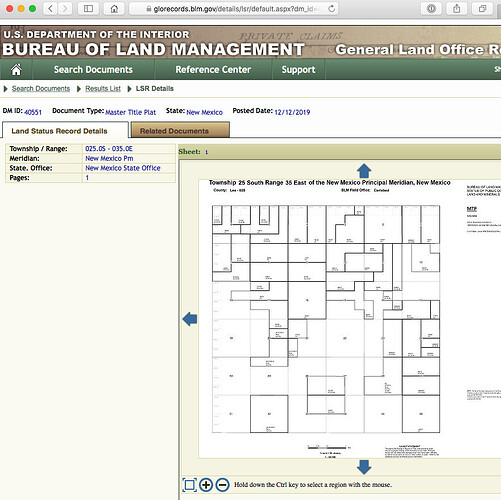Open the browser home page icon

coord(114,9)
